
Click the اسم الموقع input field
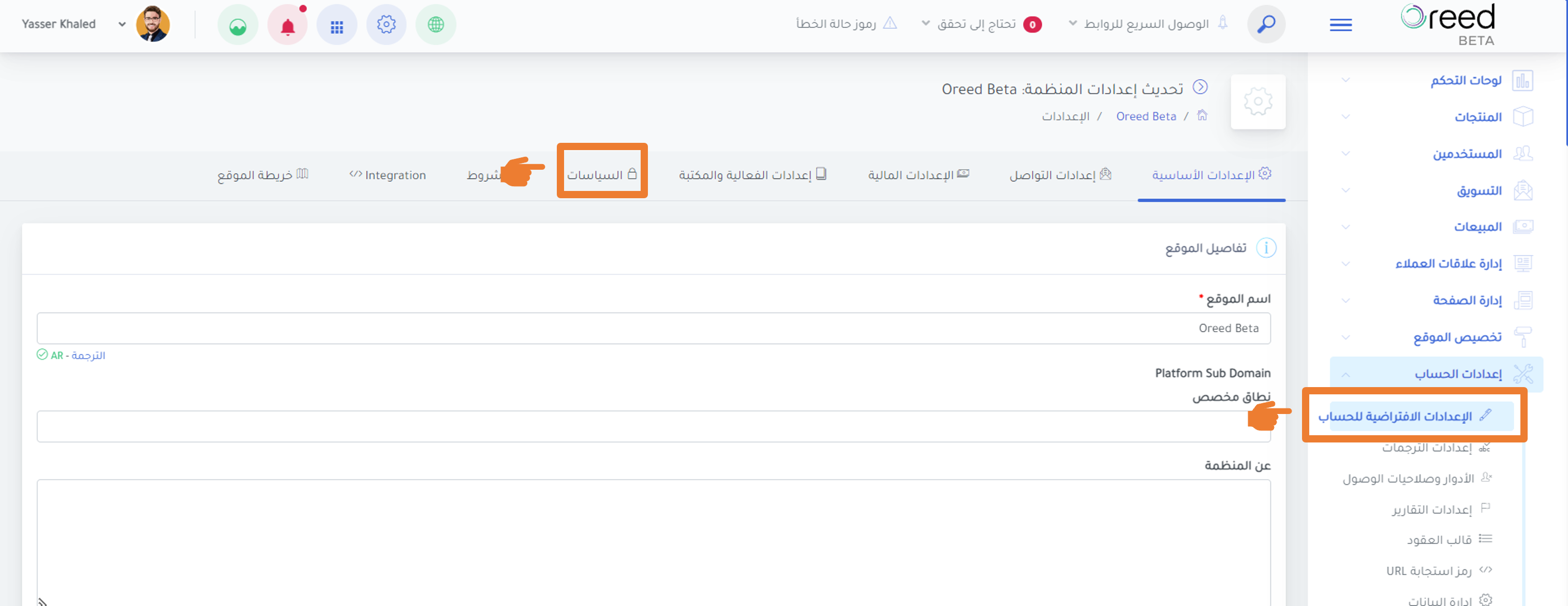pyautogui.click(x=653, y=328)
